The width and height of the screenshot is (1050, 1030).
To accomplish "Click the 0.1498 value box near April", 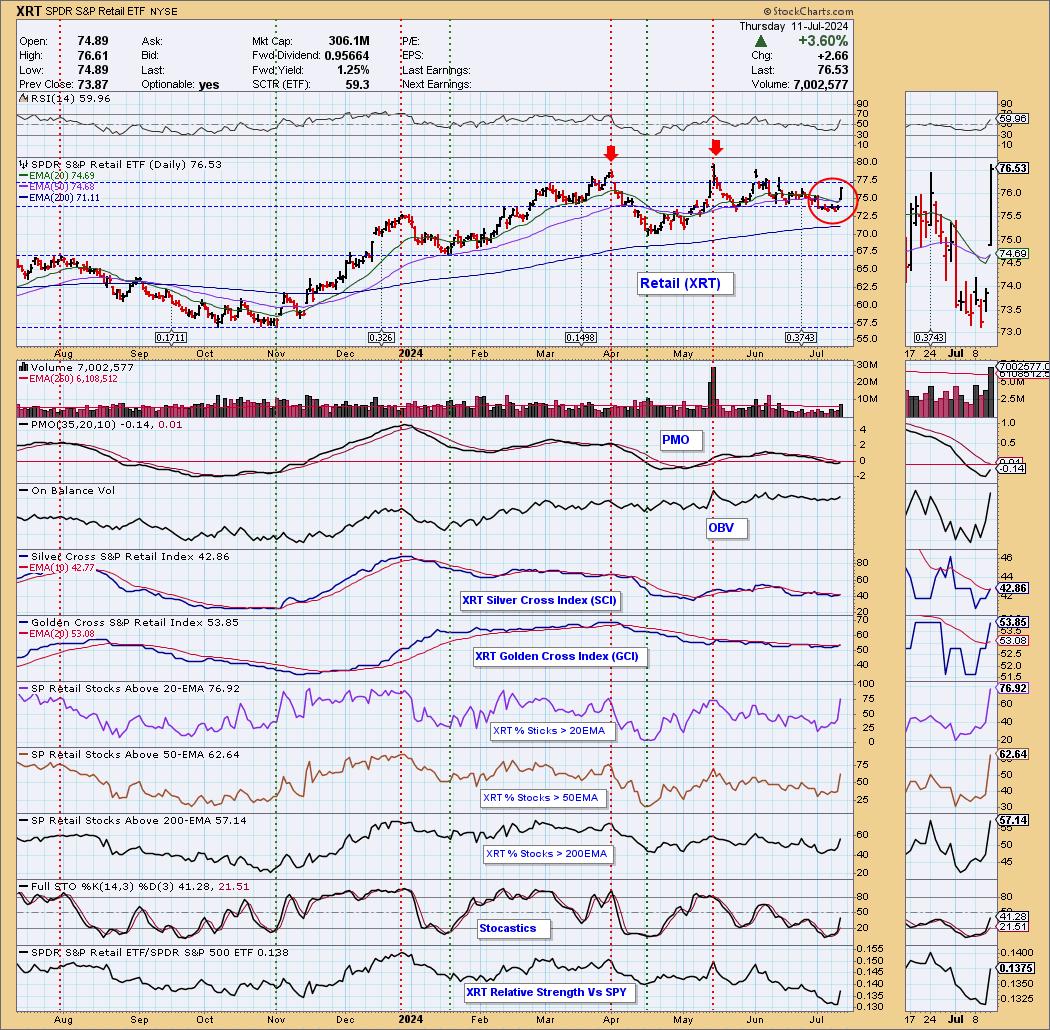I will (581, 338).
